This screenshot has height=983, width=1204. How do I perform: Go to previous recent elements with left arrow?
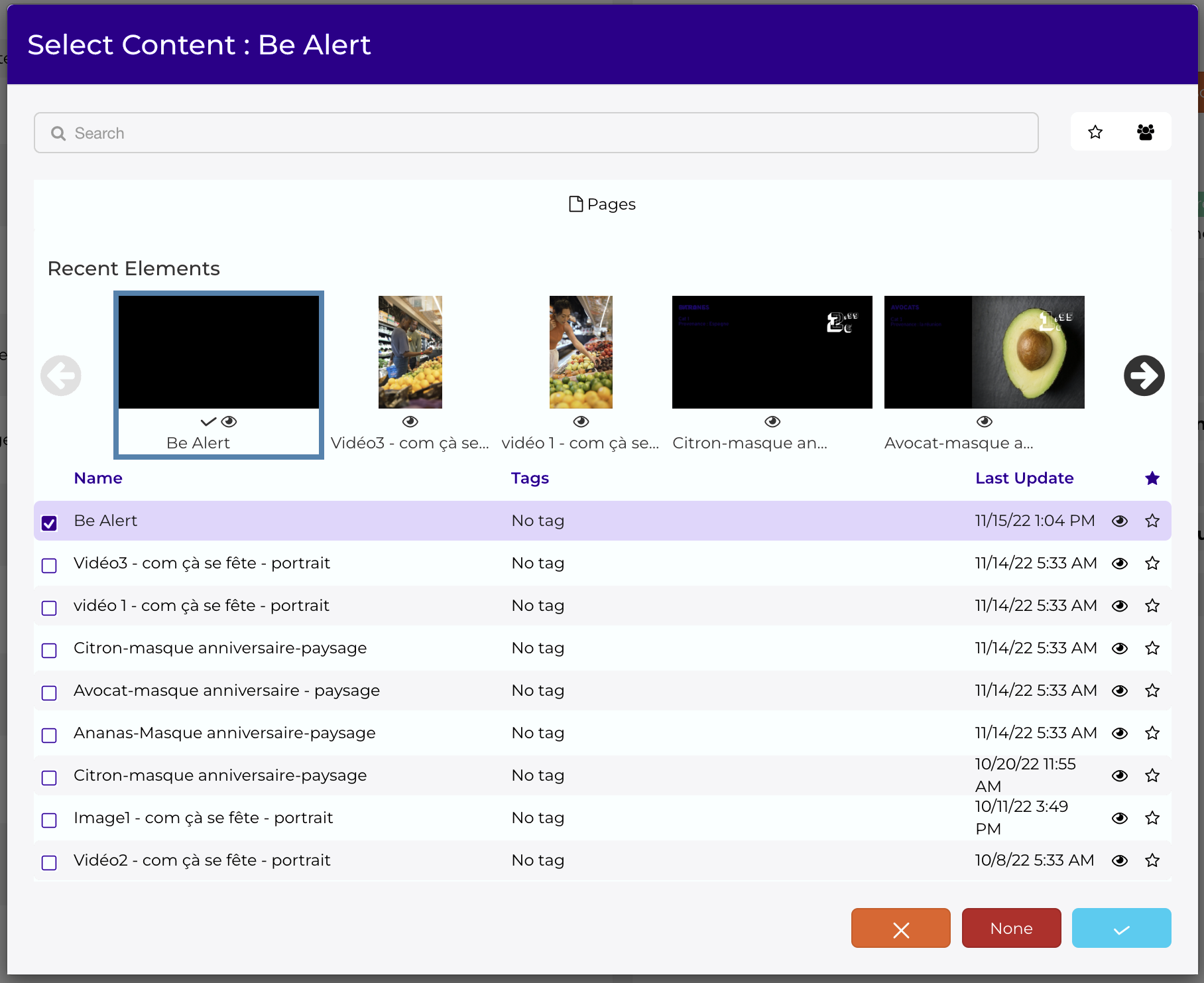coord(61,375)
